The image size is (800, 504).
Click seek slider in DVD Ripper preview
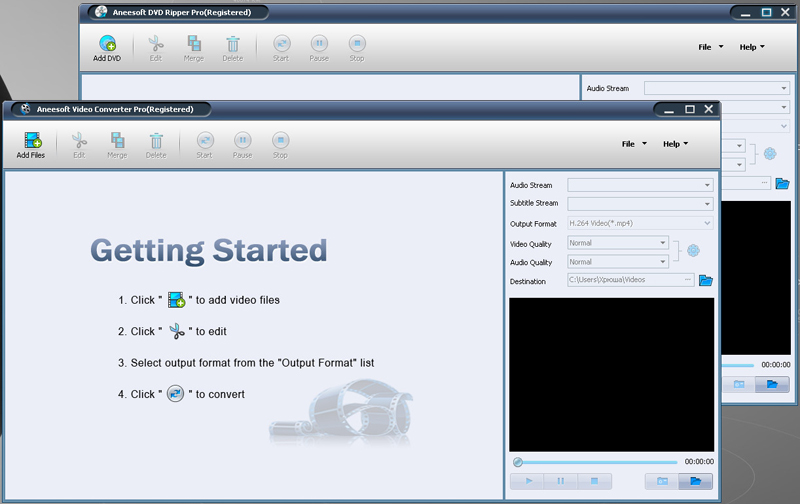tap(737, 365)
